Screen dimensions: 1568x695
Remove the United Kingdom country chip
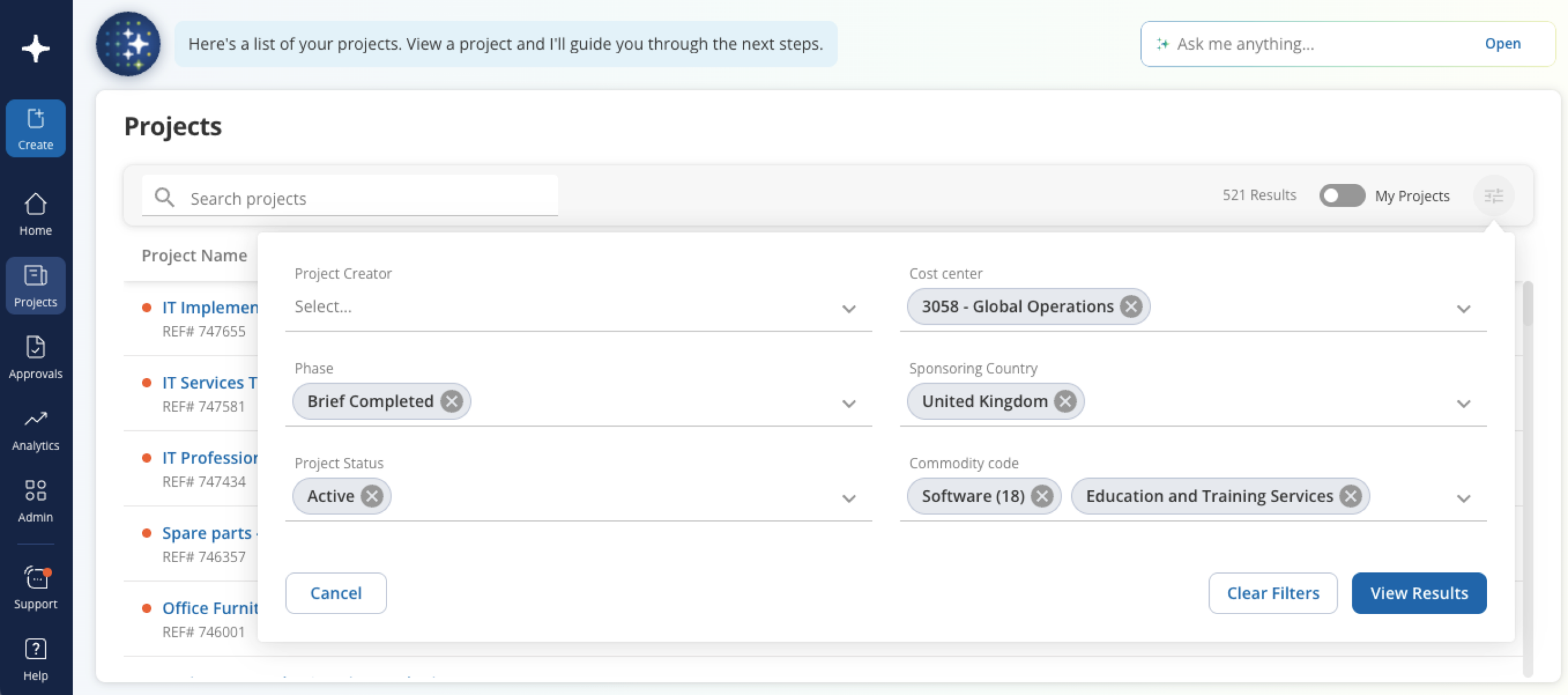tap(1066, 401)
